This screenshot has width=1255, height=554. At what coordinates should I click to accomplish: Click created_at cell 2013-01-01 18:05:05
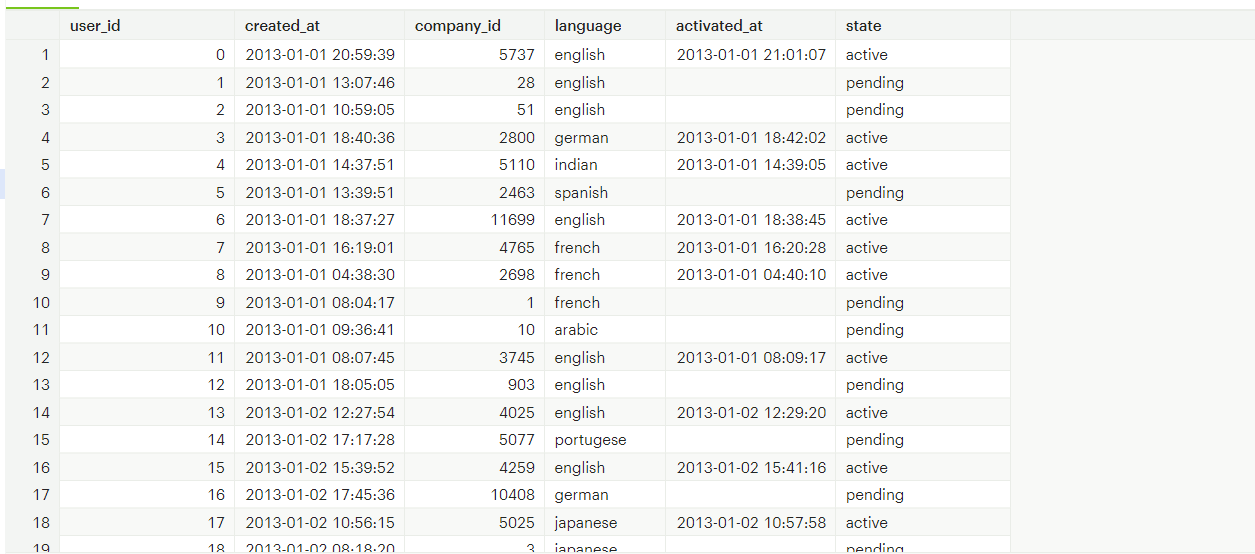[x=320, y=385]
